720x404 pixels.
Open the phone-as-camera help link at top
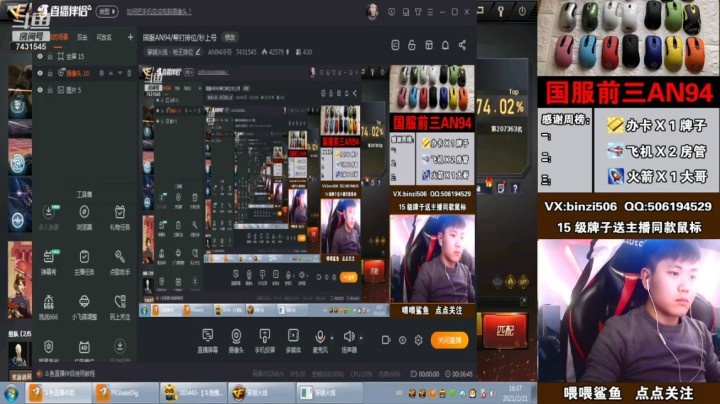click(159, 11)
